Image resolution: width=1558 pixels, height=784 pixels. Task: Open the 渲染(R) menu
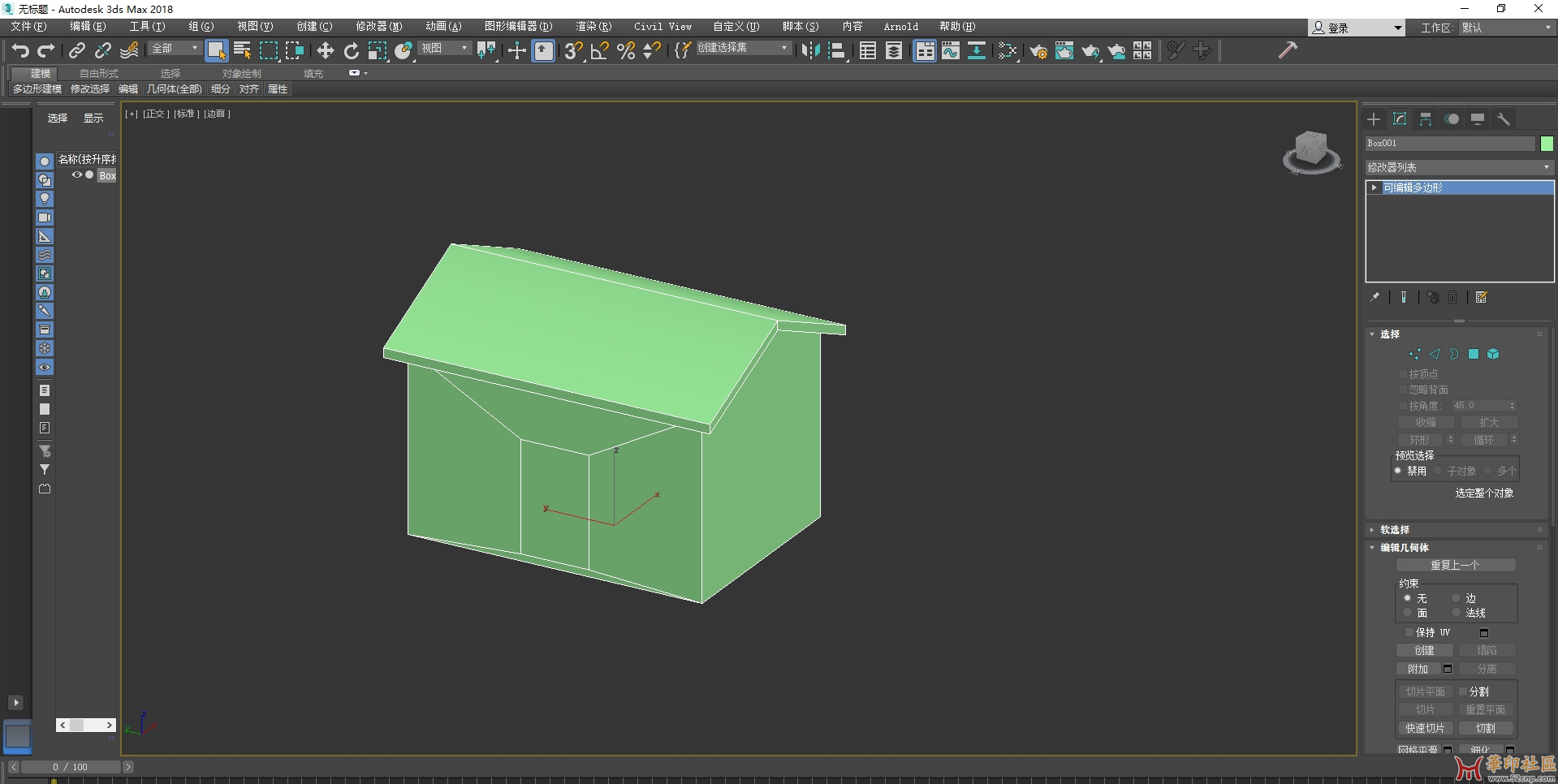[593, 27]
